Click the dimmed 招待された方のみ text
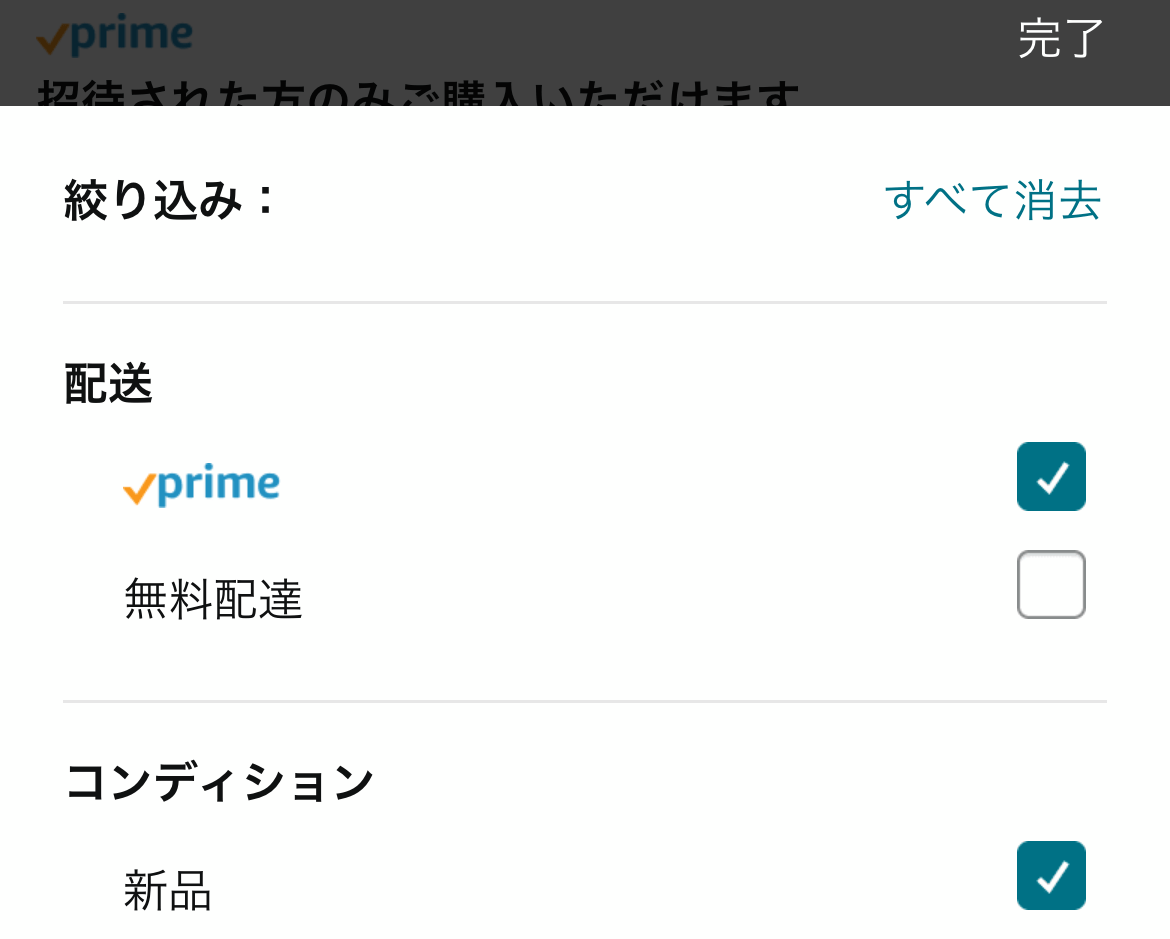Image resolution: width=1170 pixels, height=939 pixels. (x=420, y=94)
